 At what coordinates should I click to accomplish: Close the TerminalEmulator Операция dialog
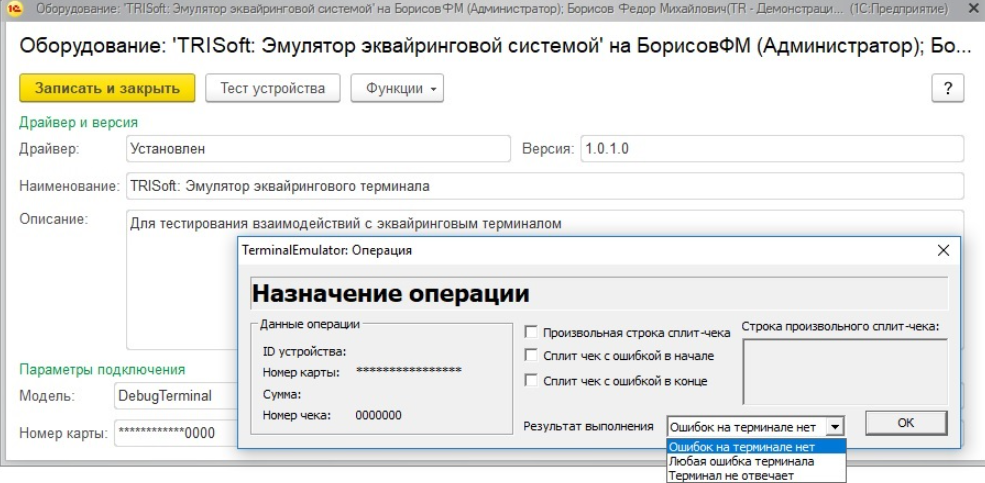[943, 250]
